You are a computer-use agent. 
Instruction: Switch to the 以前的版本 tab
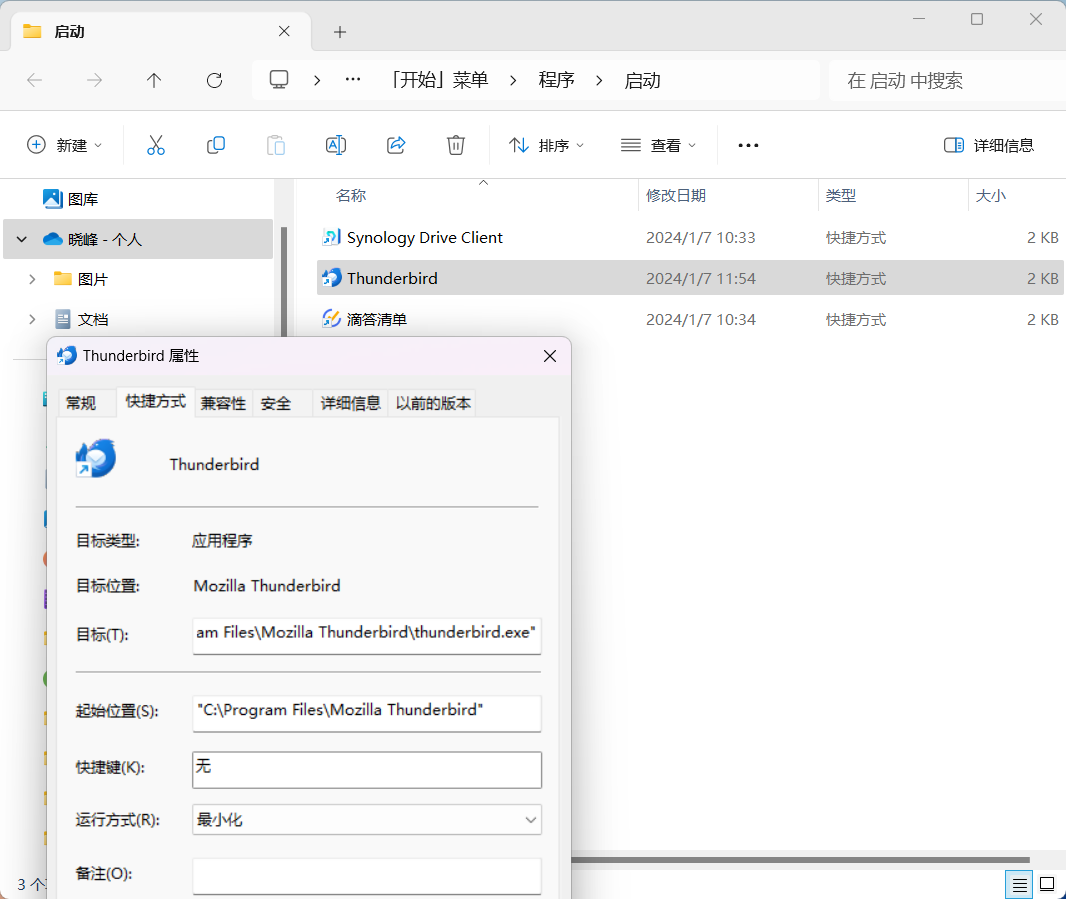(433, 403)
